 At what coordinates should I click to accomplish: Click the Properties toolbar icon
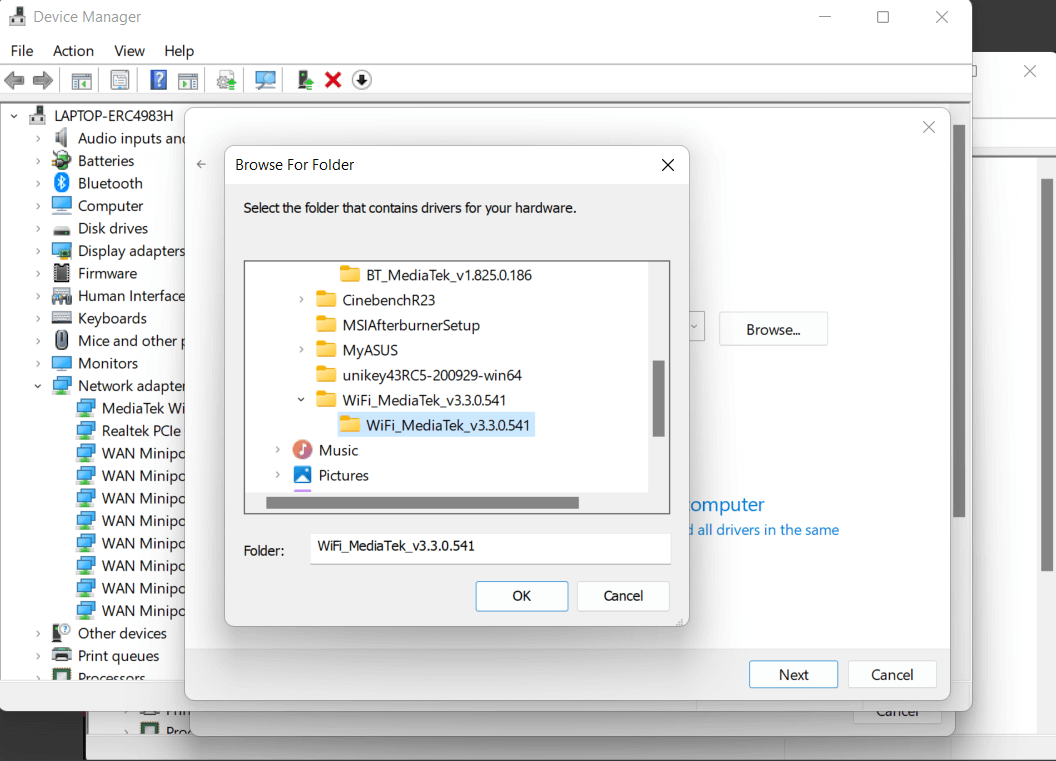coord(120,80)
